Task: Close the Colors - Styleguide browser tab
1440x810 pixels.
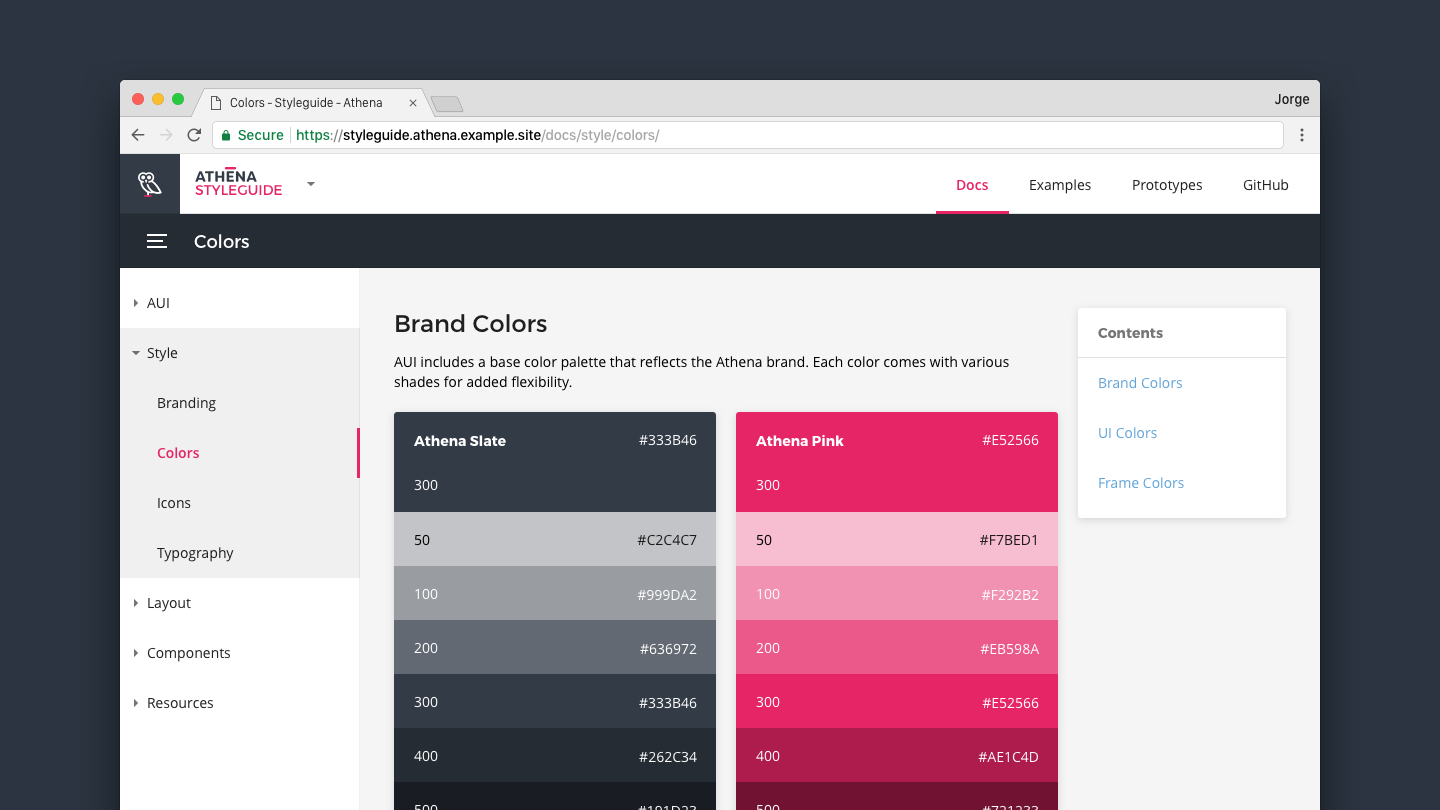Action: pyautogui.click(x=413, y=103)
